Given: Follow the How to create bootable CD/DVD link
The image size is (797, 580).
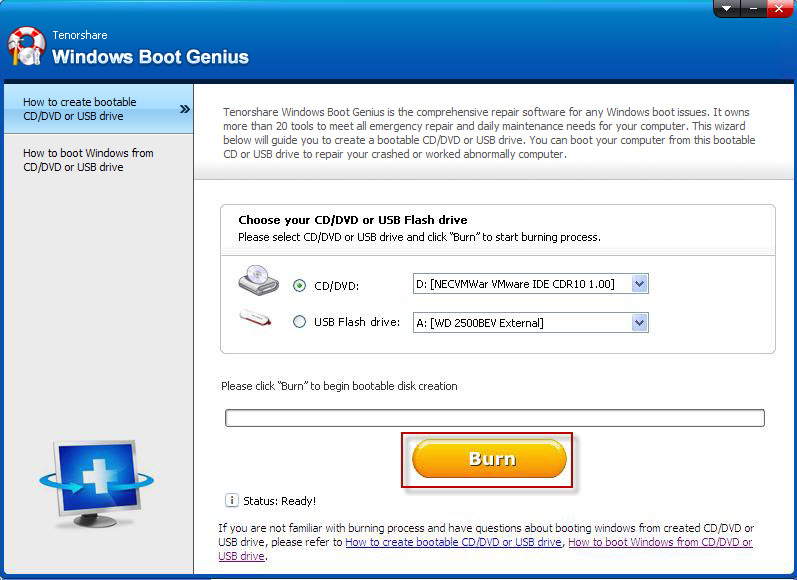Looking at the screenshot, I should click(453, 542).
